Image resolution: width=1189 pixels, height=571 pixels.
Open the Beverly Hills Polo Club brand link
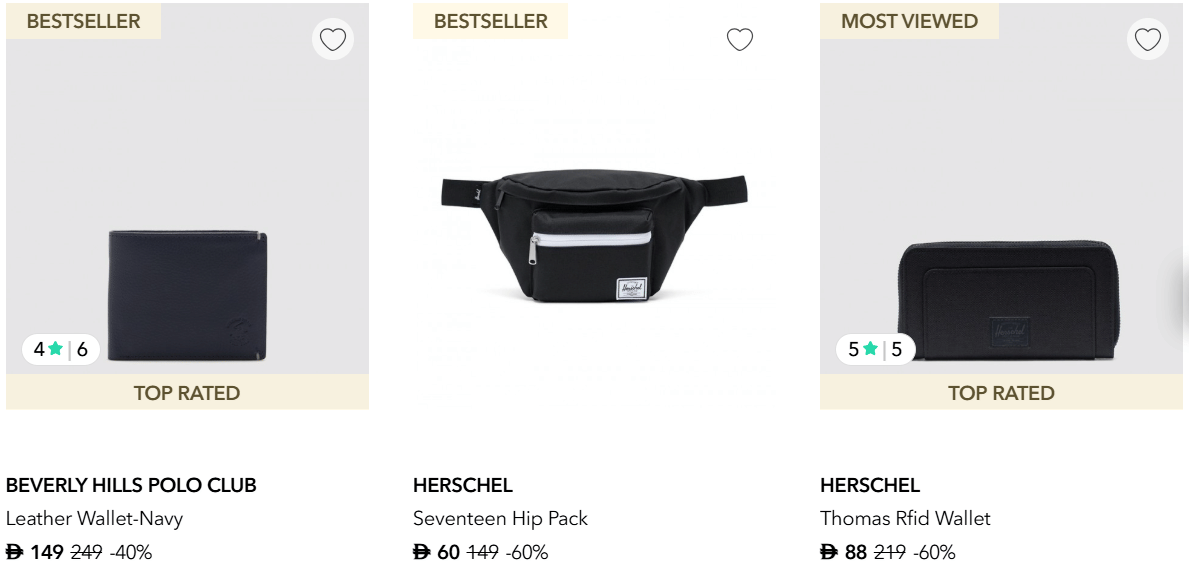131,485
